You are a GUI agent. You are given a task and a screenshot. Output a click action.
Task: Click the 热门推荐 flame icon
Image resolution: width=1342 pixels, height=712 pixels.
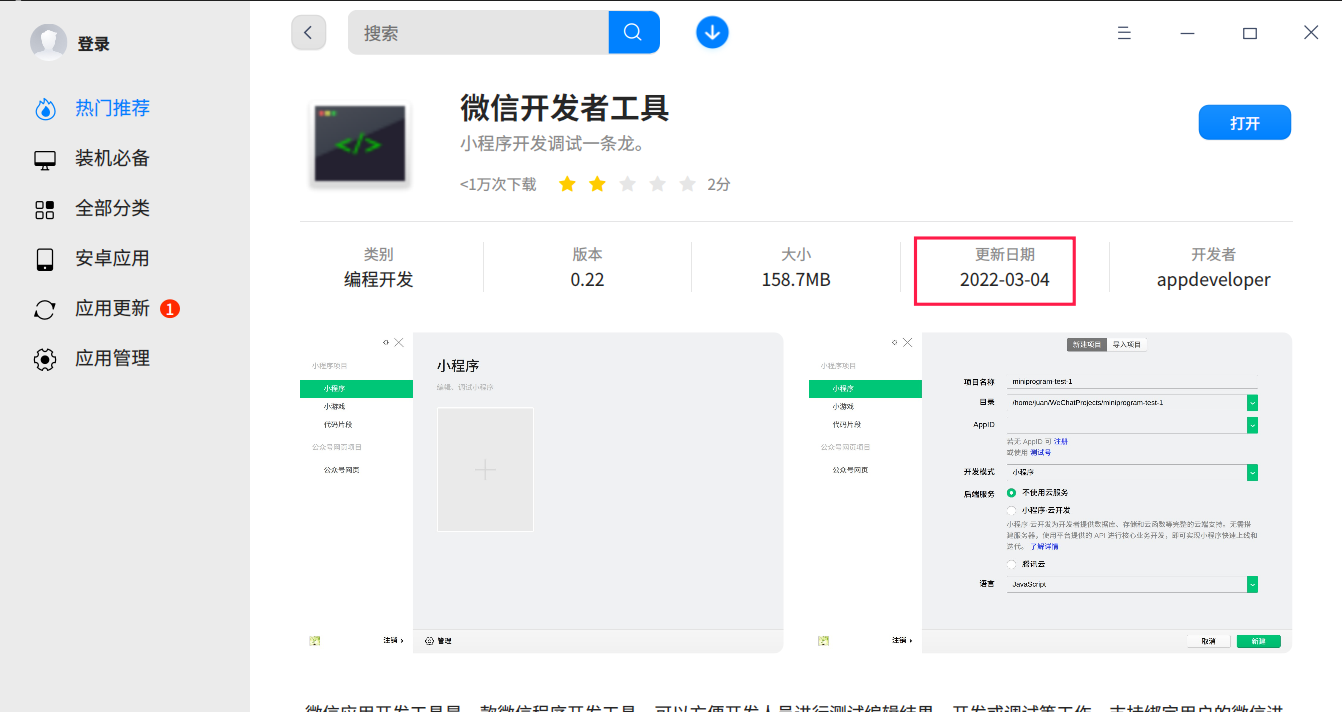tap(45, 109)
